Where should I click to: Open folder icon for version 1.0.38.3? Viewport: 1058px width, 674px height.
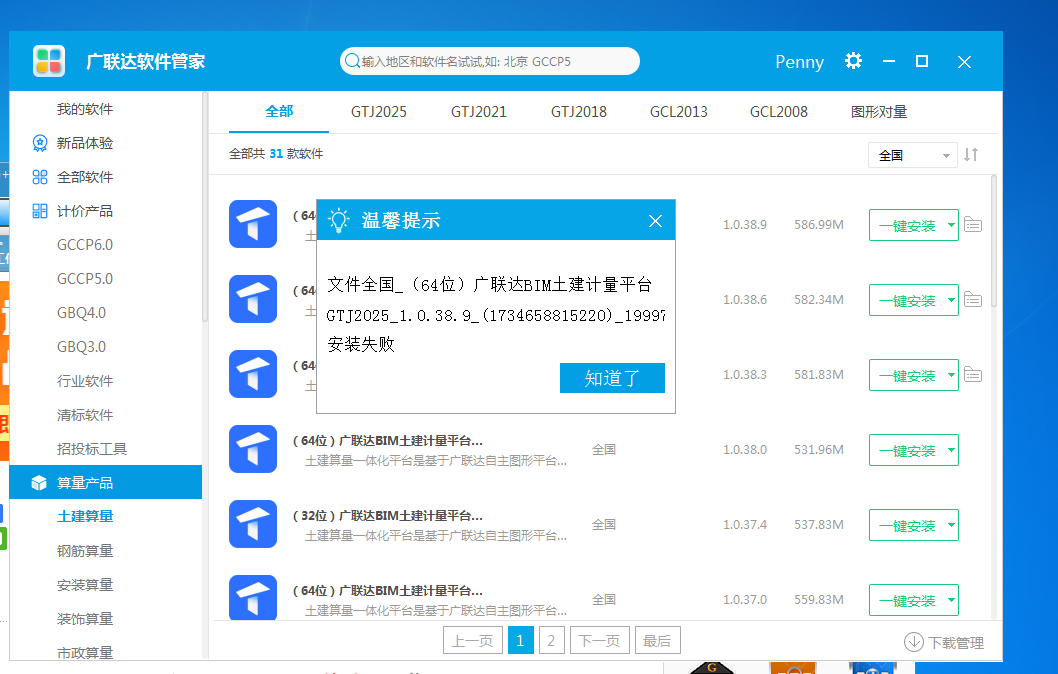pos(972,374)
